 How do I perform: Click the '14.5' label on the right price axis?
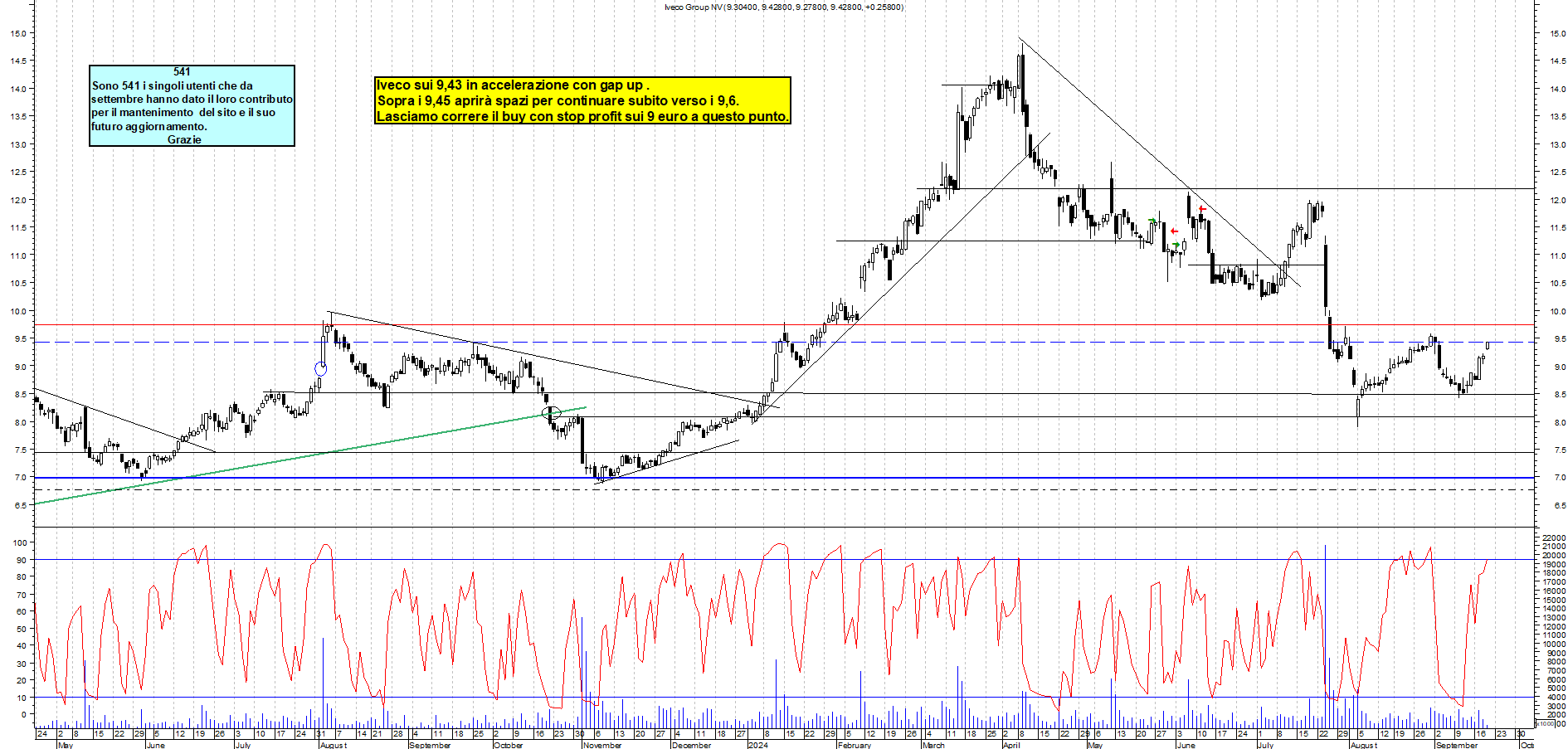pos(1557,61)
